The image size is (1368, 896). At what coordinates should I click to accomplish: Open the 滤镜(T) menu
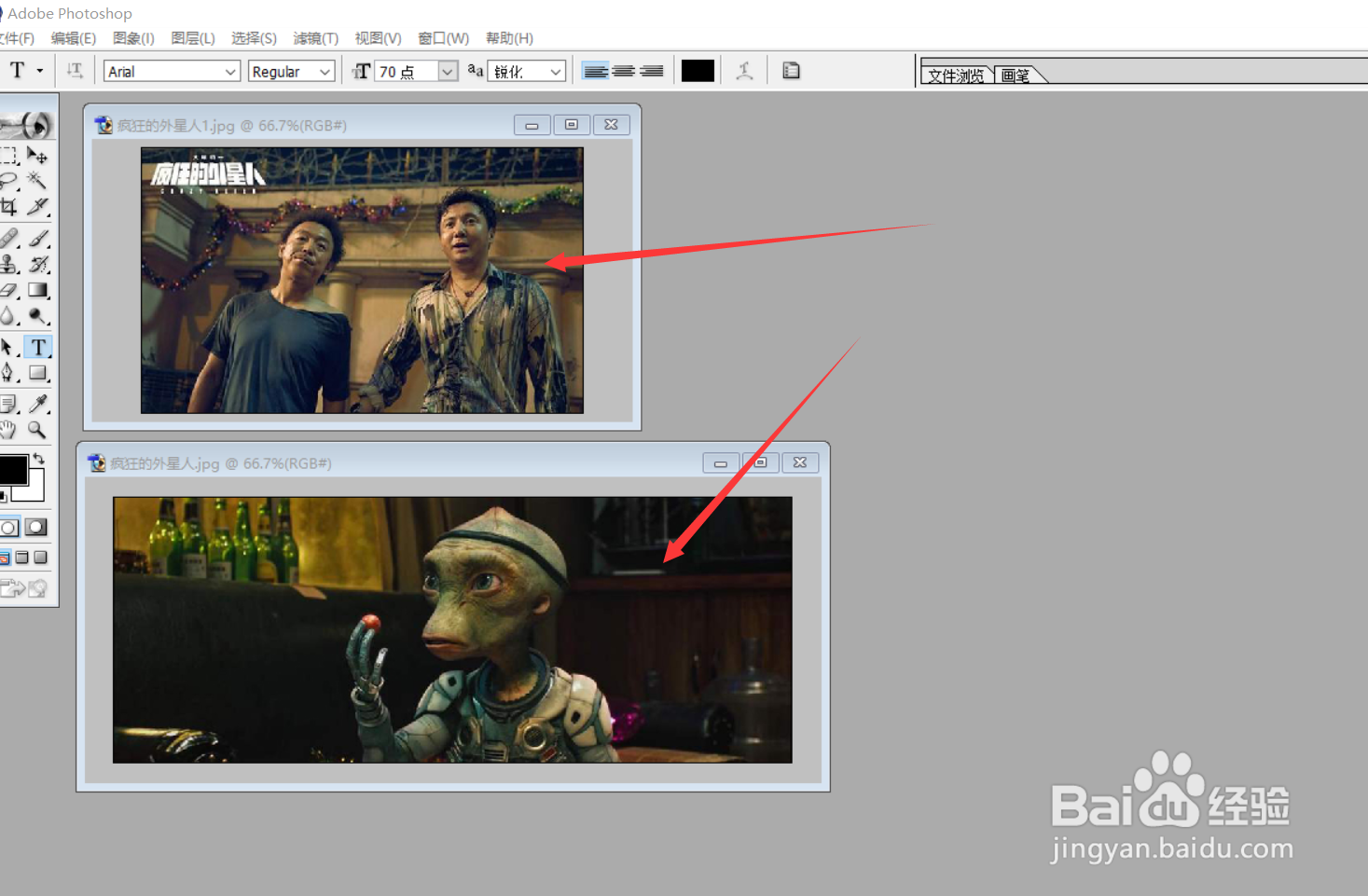315,38
